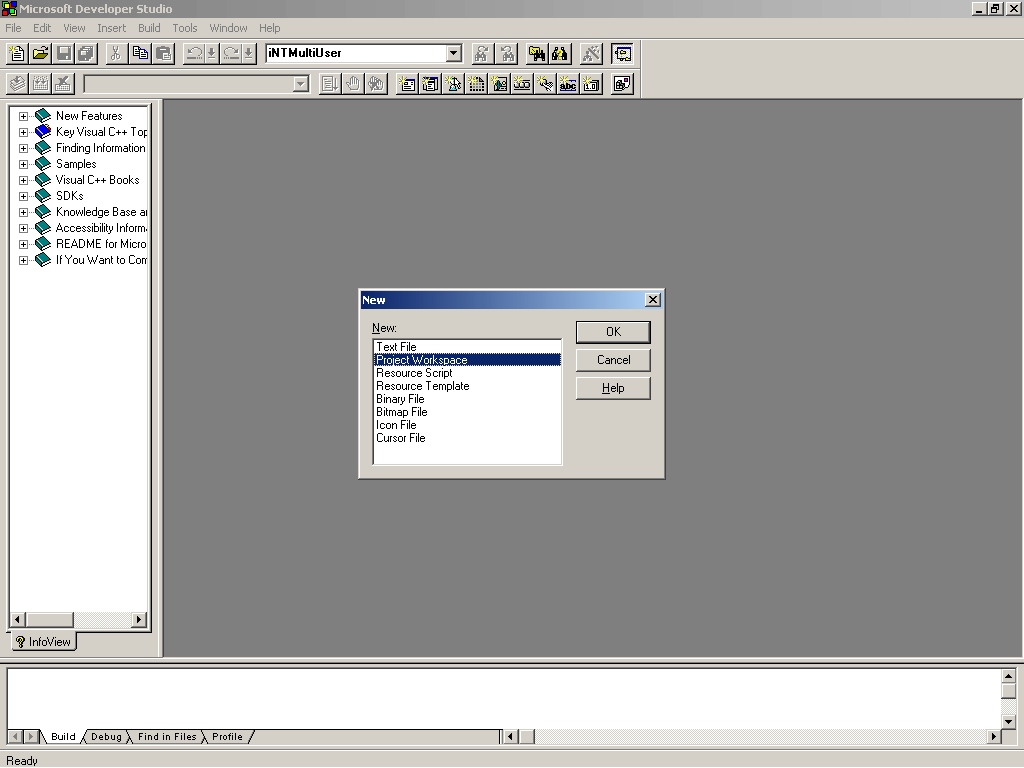Click the New Version resource icon
The height and width of the screenshot is (768, 1024).
pos(592,84)
